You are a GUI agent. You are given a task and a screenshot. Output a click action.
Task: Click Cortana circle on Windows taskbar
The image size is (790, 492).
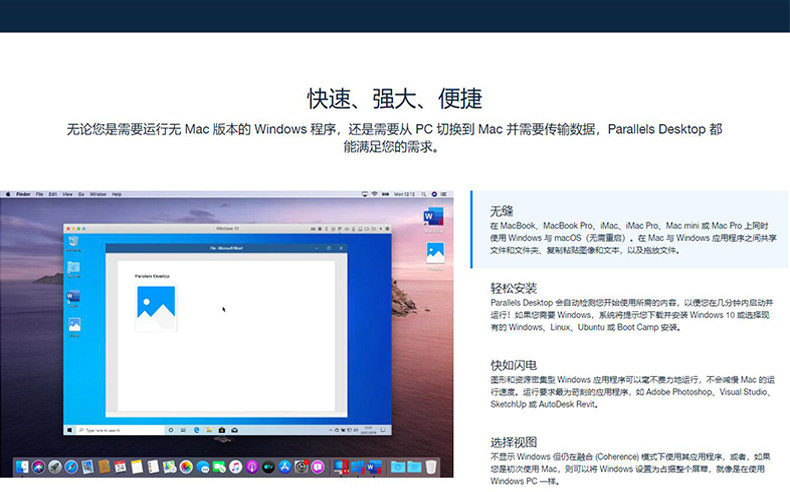click(171, 430)
